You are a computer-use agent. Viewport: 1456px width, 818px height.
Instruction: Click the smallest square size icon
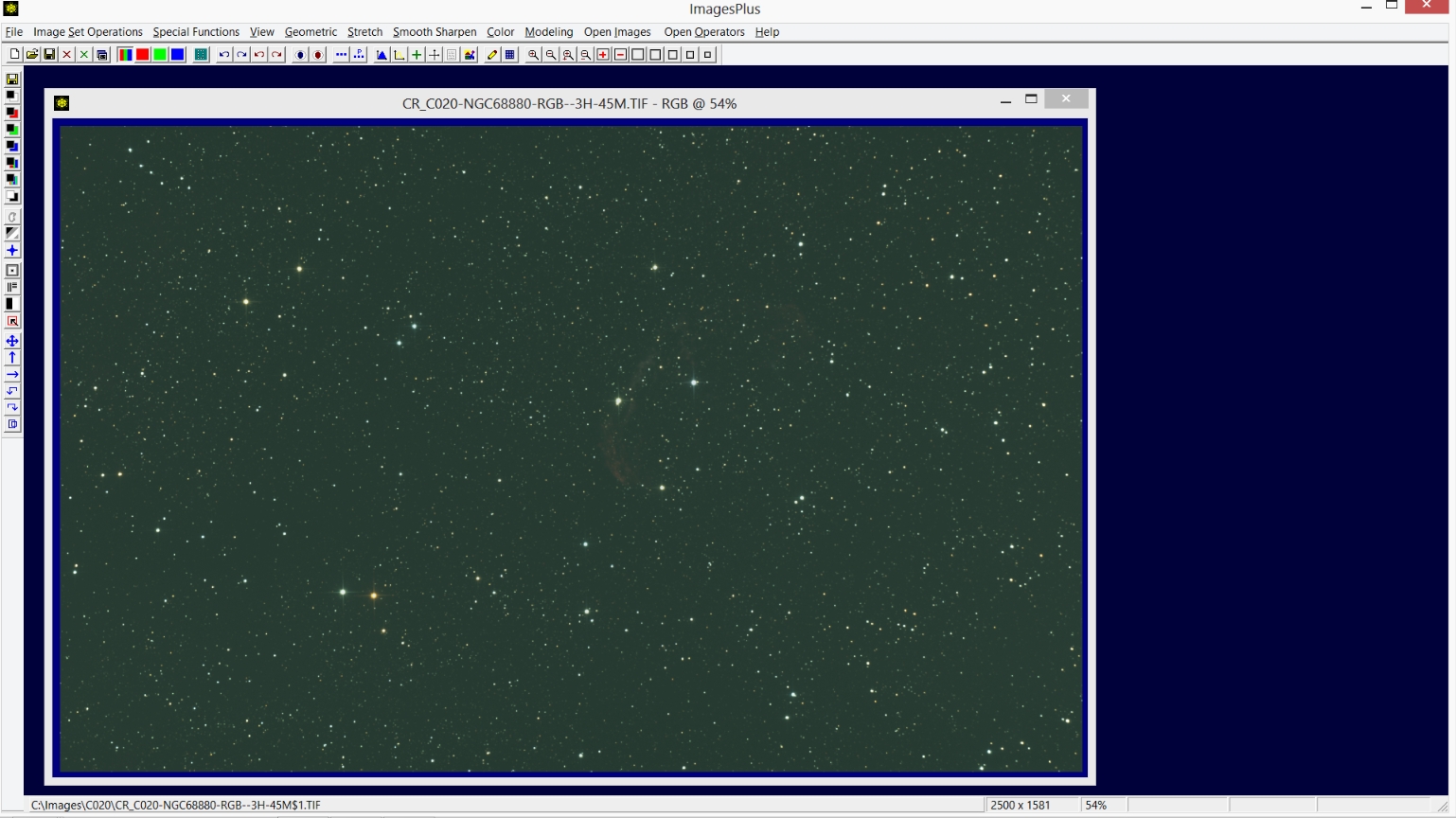click(x=707, y=55)
